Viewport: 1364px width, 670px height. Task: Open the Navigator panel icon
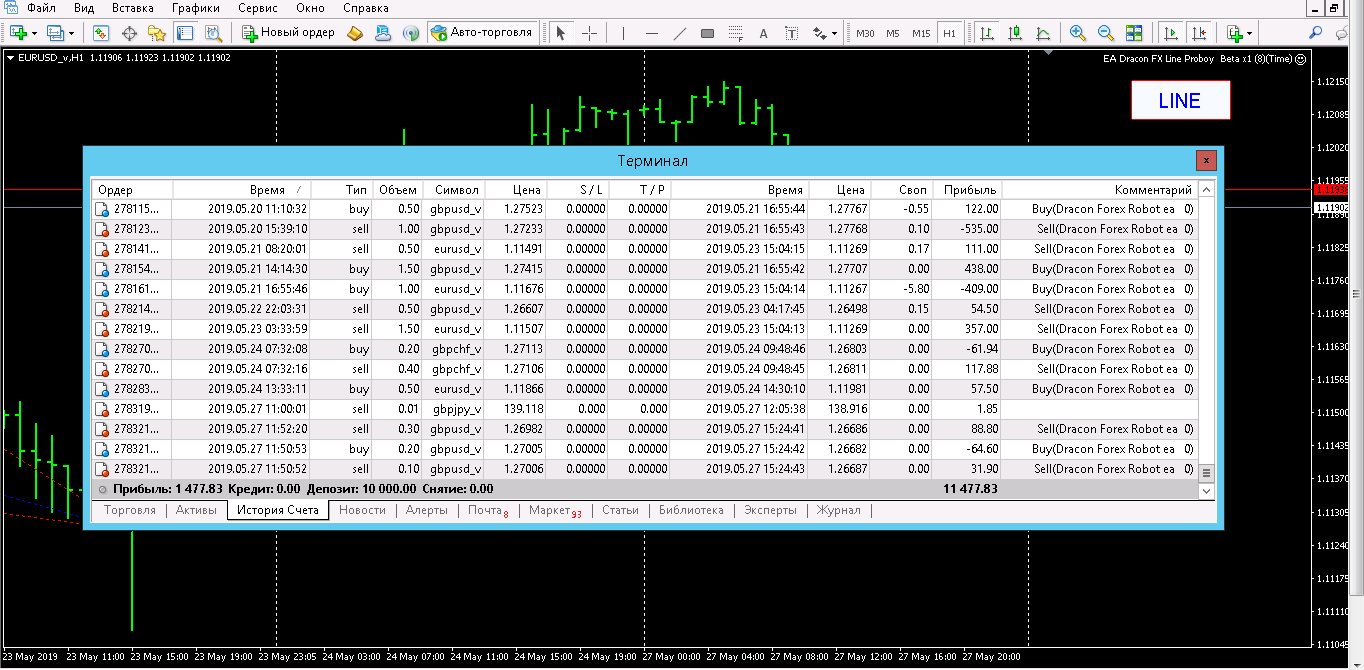click(x=156, y=33)
